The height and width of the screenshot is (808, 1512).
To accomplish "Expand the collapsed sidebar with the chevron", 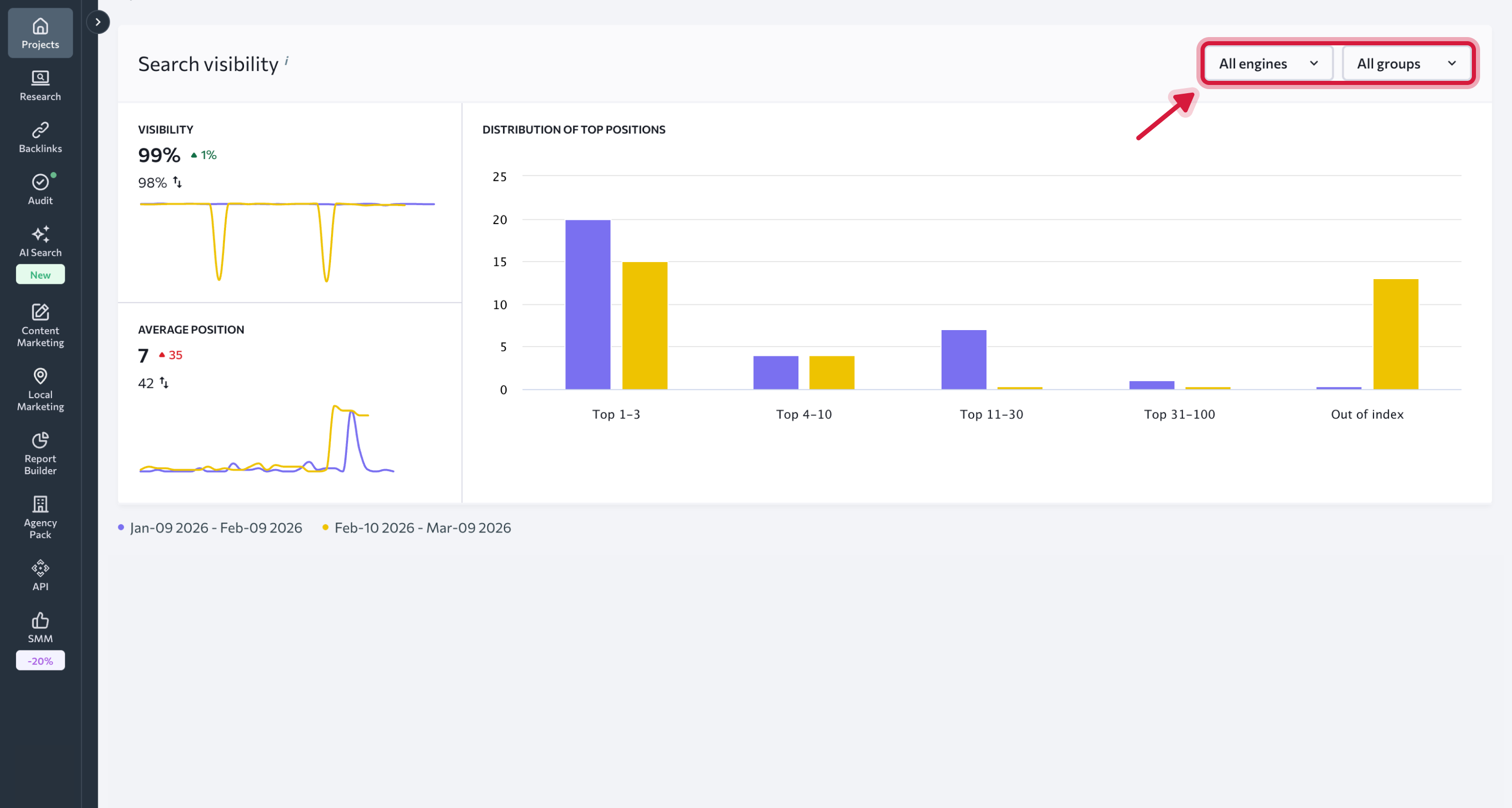I will tap(97, 22).
